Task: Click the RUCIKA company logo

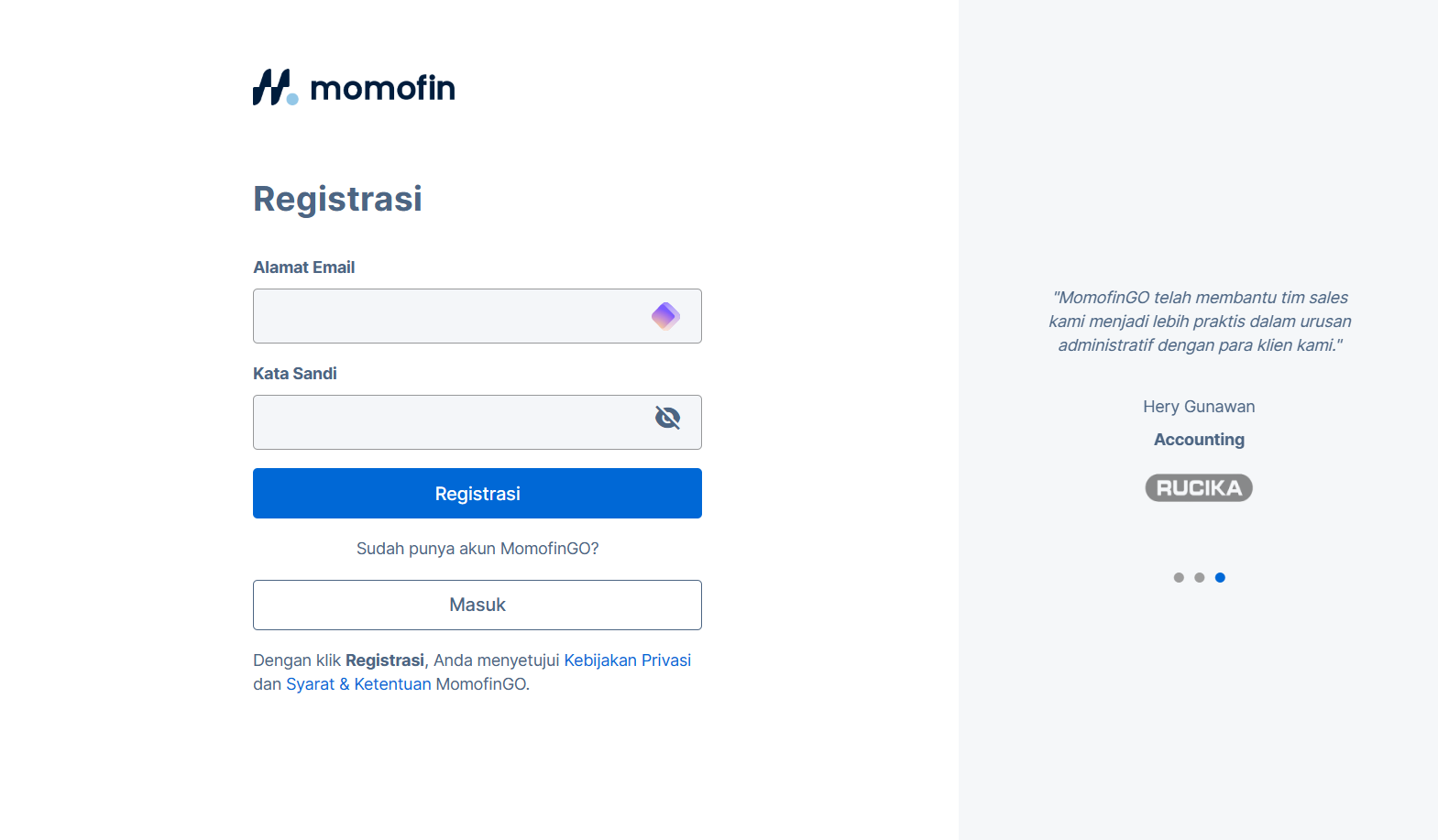Action: (x=1199, y=487)
